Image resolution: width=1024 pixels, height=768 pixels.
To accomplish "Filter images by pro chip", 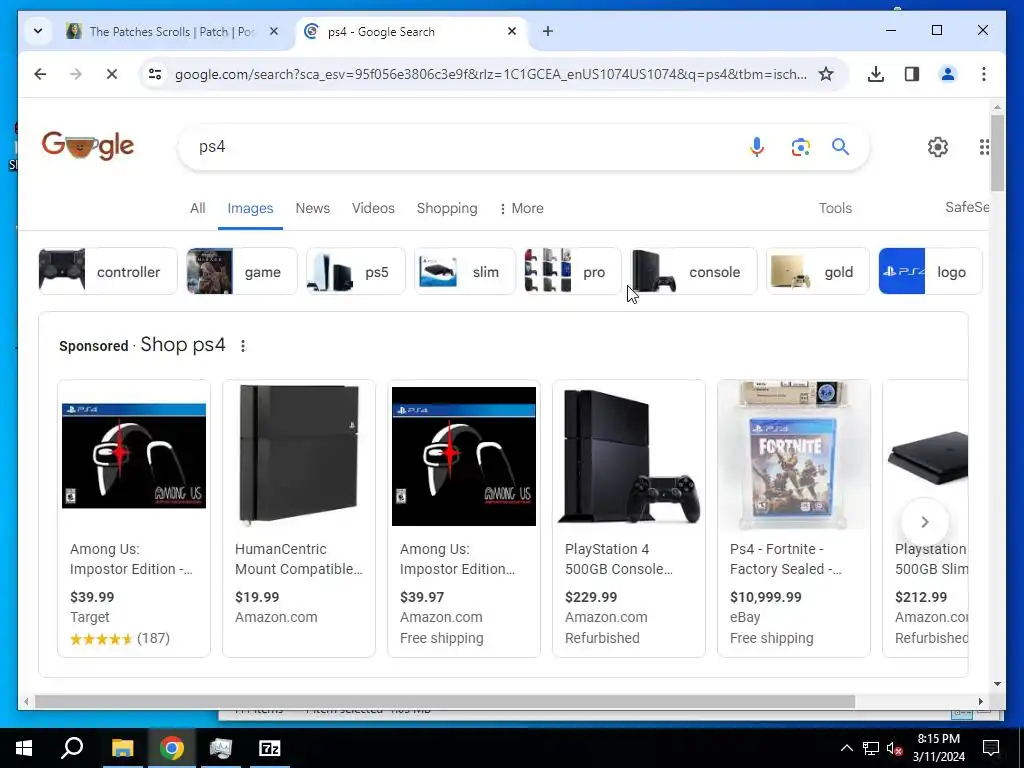I will [x=573, y=271].
